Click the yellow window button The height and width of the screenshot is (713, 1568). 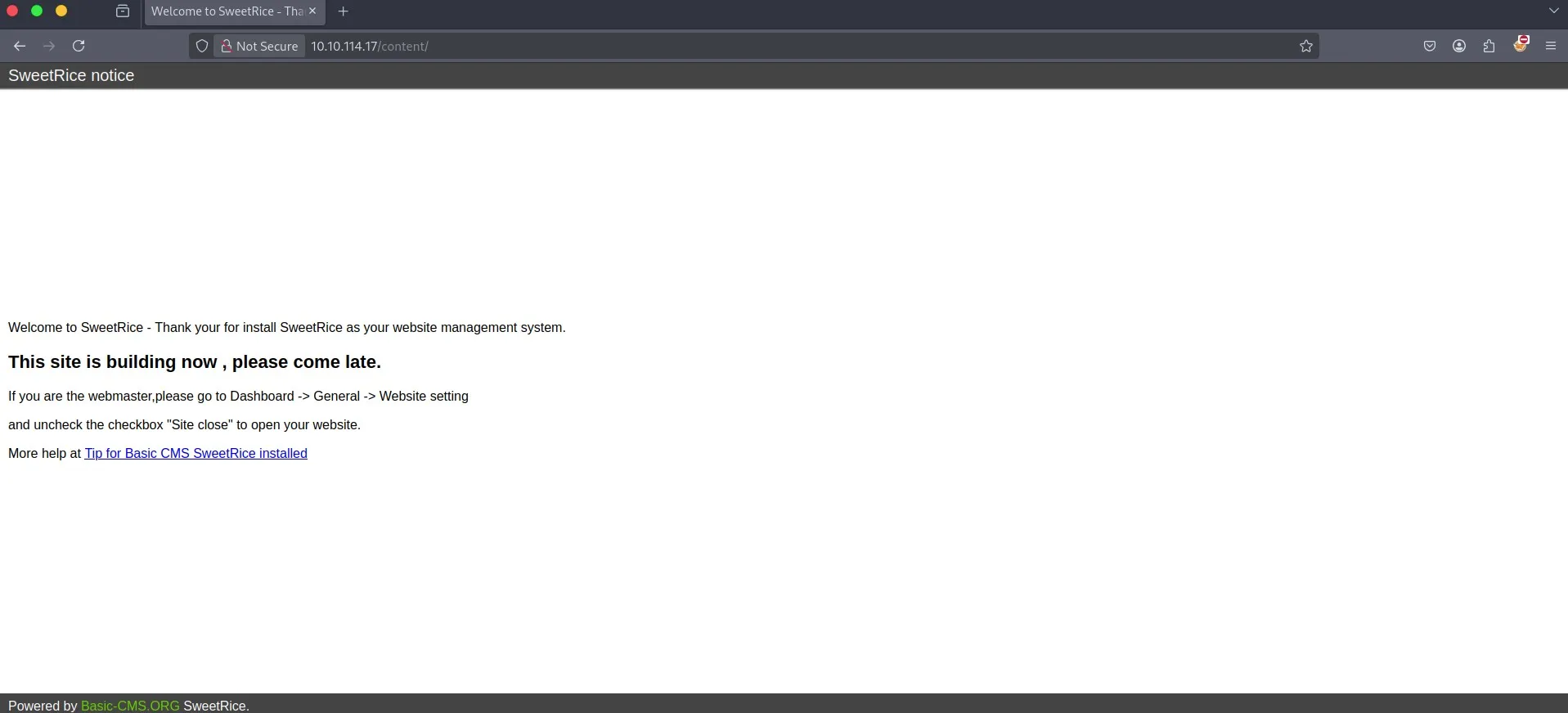61,11
